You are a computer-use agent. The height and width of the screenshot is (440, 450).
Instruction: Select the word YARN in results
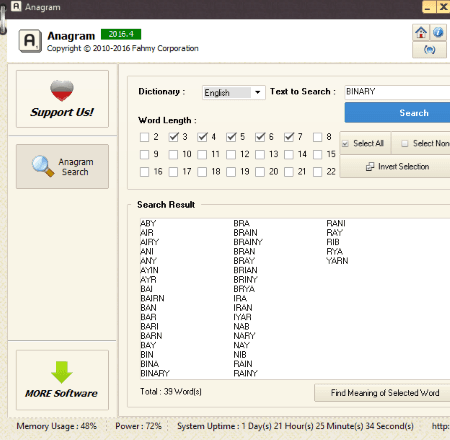point(337,261)
